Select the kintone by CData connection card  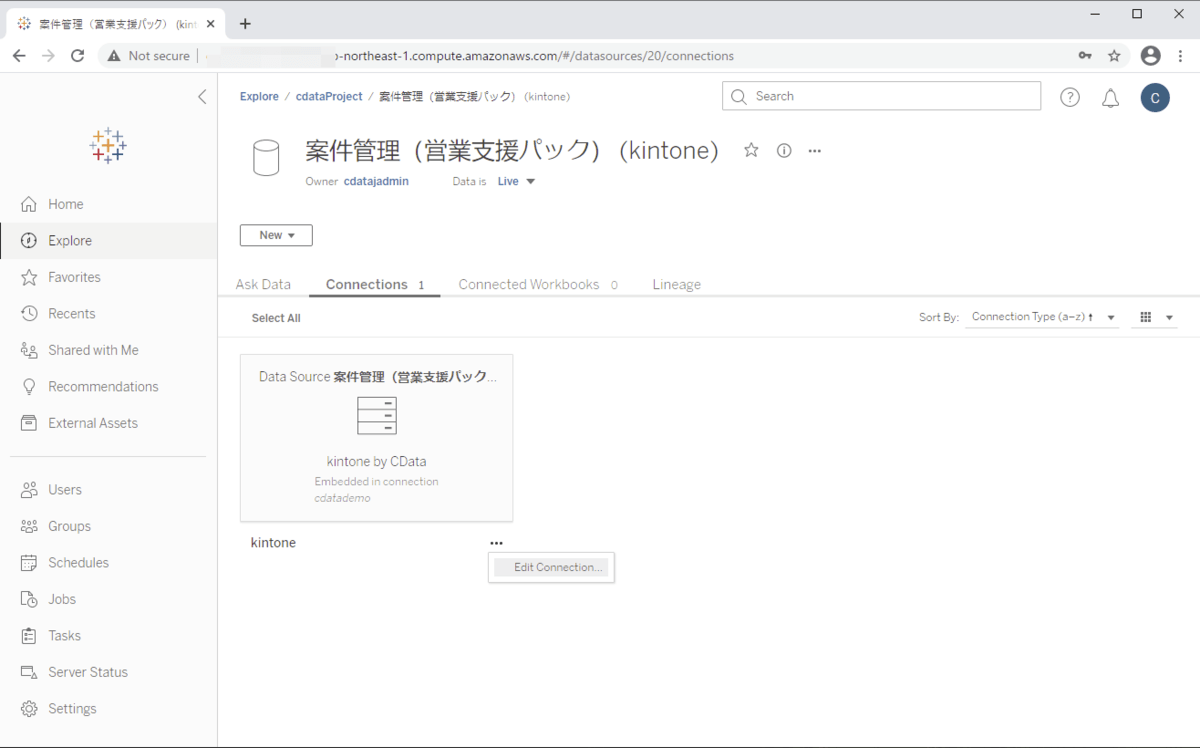[x=376, y=438]
